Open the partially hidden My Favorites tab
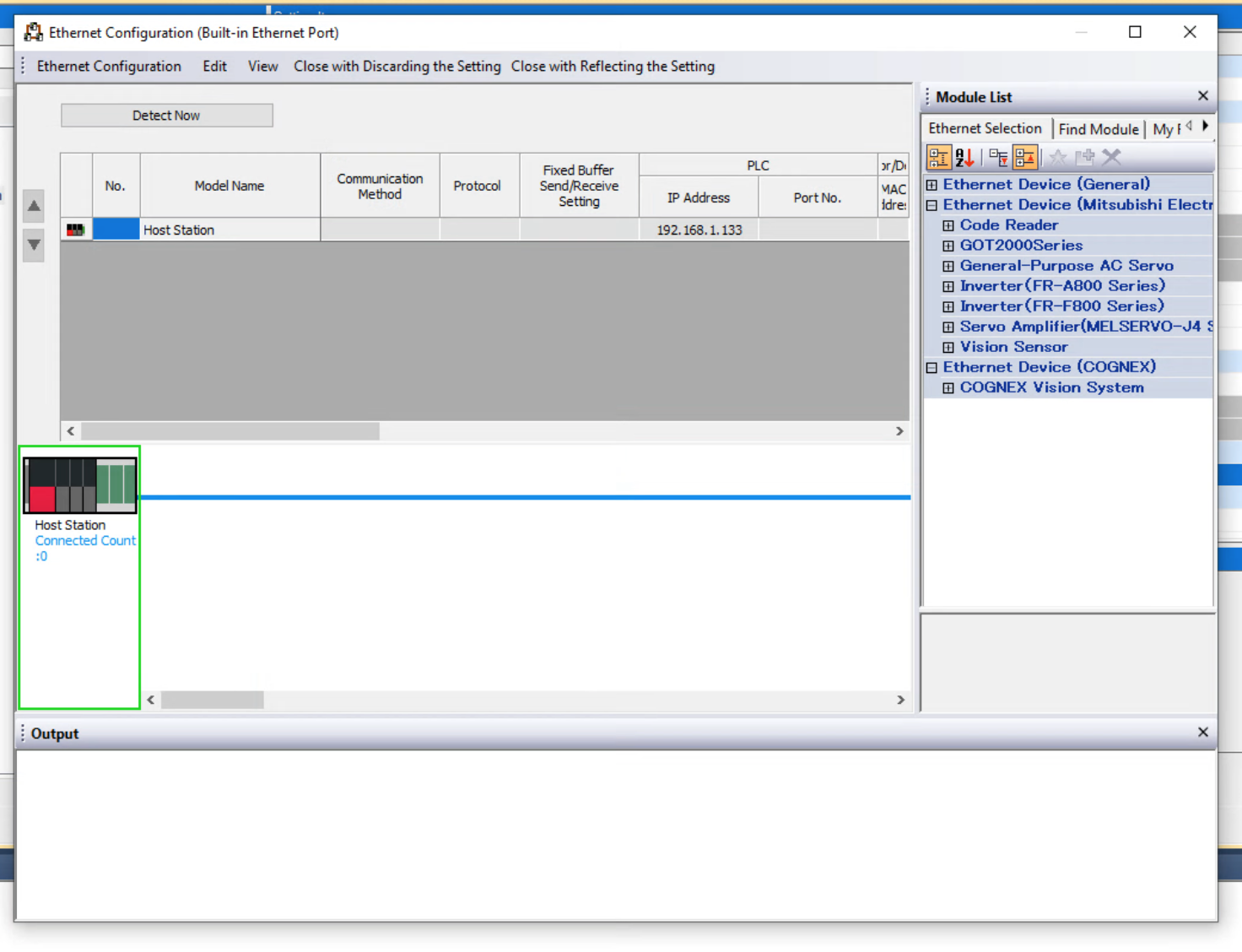The width and height of the screenshot is (1242, 952). pyautogui.click(x=1166, y=129)
